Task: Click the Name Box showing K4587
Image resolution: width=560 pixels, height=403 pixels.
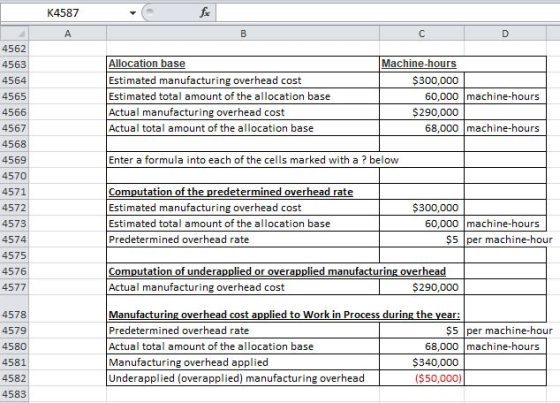Action: [64, 13]
